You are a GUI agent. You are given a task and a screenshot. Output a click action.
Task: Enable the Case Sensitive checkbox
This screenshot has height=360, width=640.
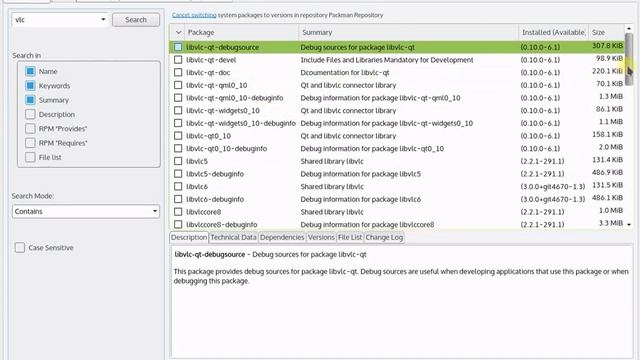[20, 247]
